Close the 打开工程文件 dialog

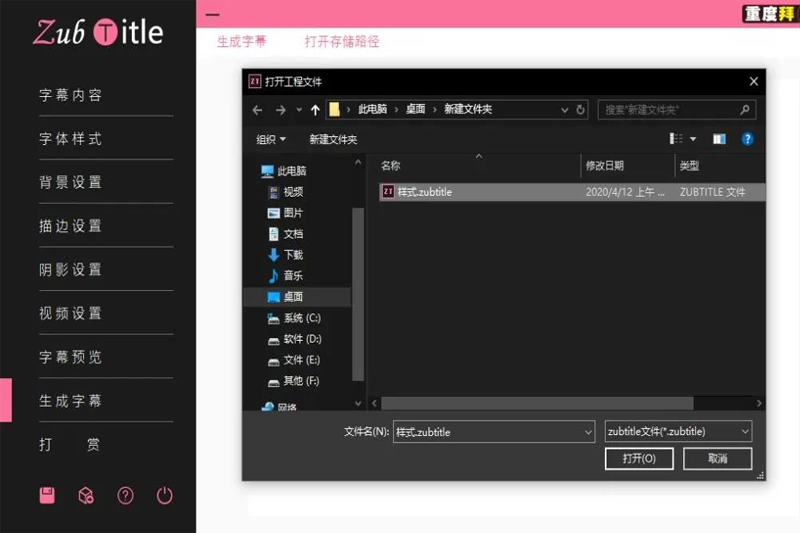(x=754, y=82)
